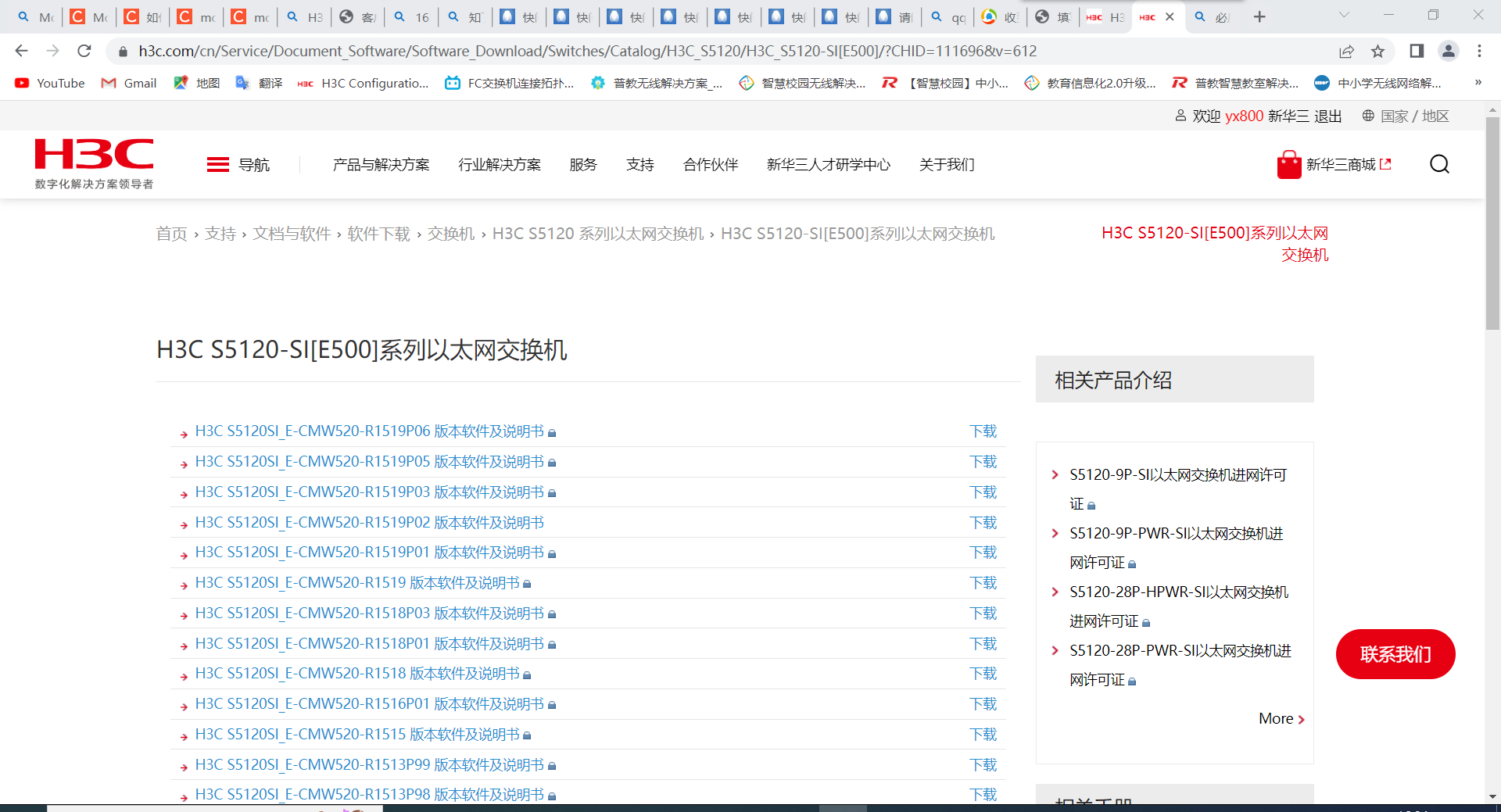Viewport: 1501px width, 812px height.
Task: Click the site security padlock icon
Action: [x=123, y=52]
